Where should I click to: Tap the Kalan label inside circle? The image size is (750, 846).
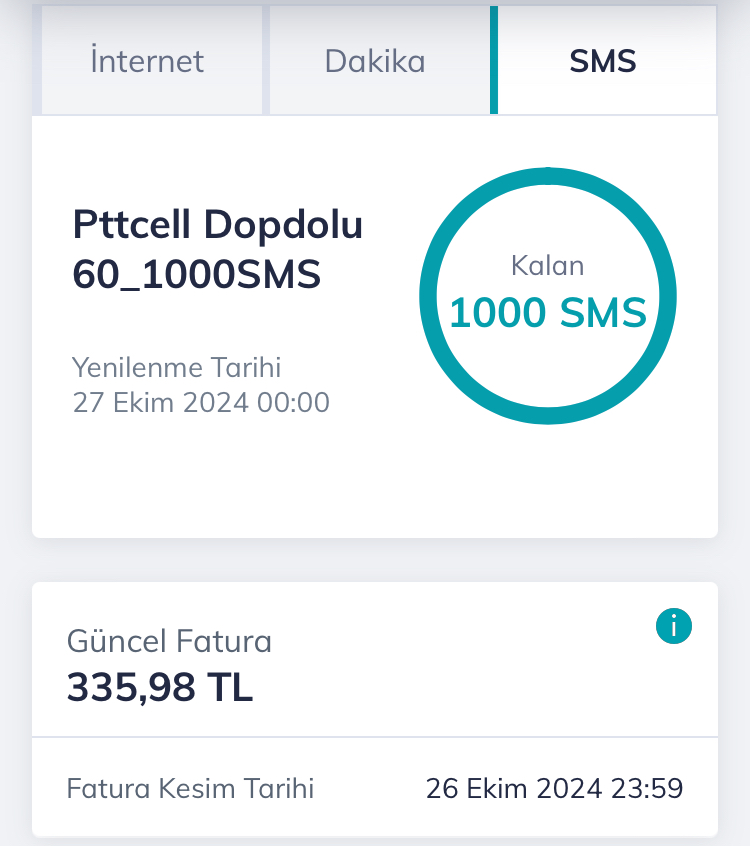(548, 265)
